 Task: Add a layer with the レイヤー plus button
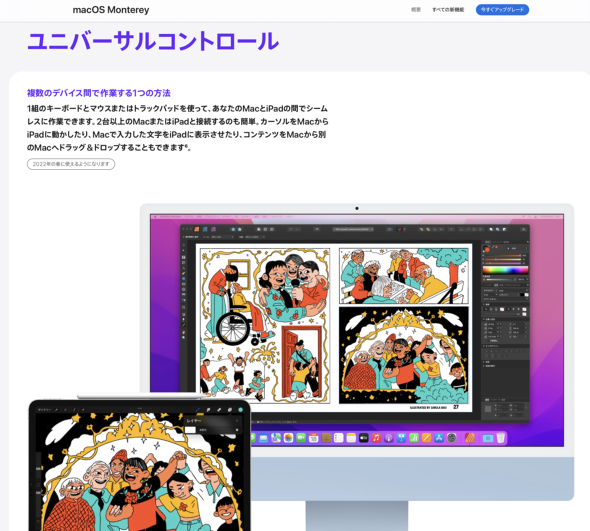coord(237,420)
